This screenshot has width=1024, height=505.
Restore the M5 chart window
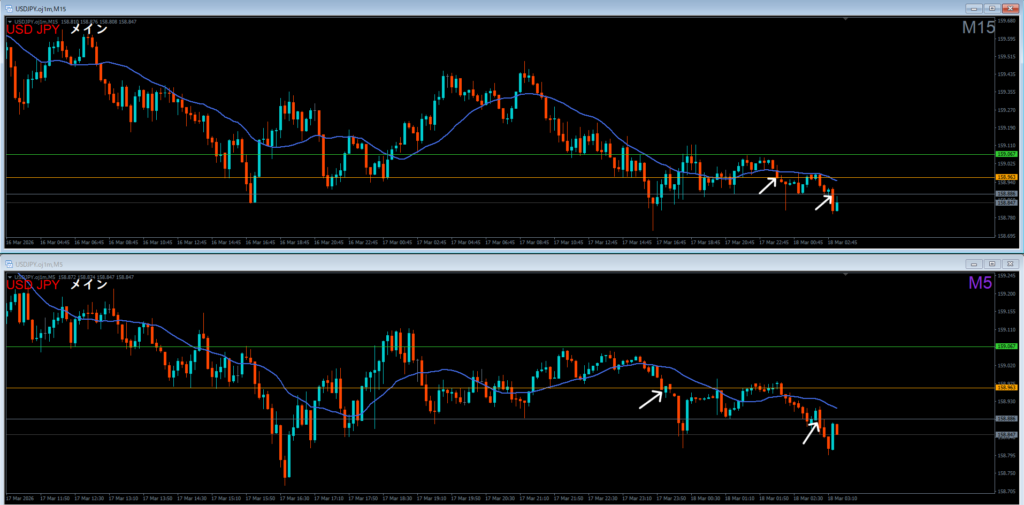click(991, 264)
